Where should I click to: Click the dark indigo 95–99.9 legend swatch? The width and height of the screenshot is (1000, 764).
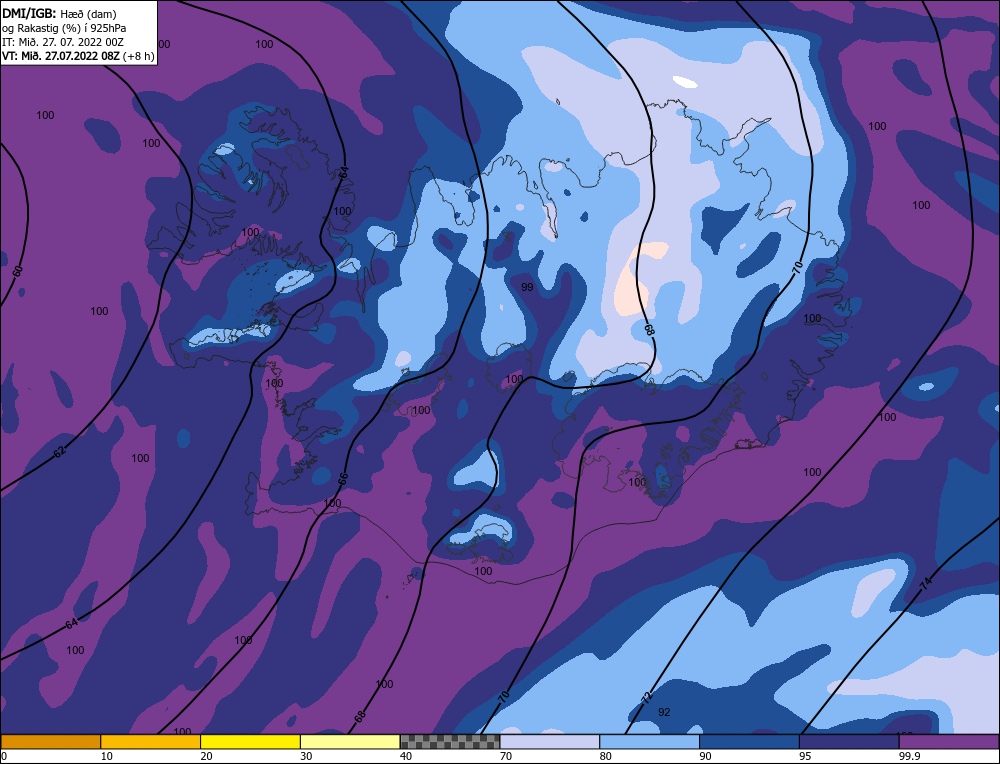[x=849, y=741]
